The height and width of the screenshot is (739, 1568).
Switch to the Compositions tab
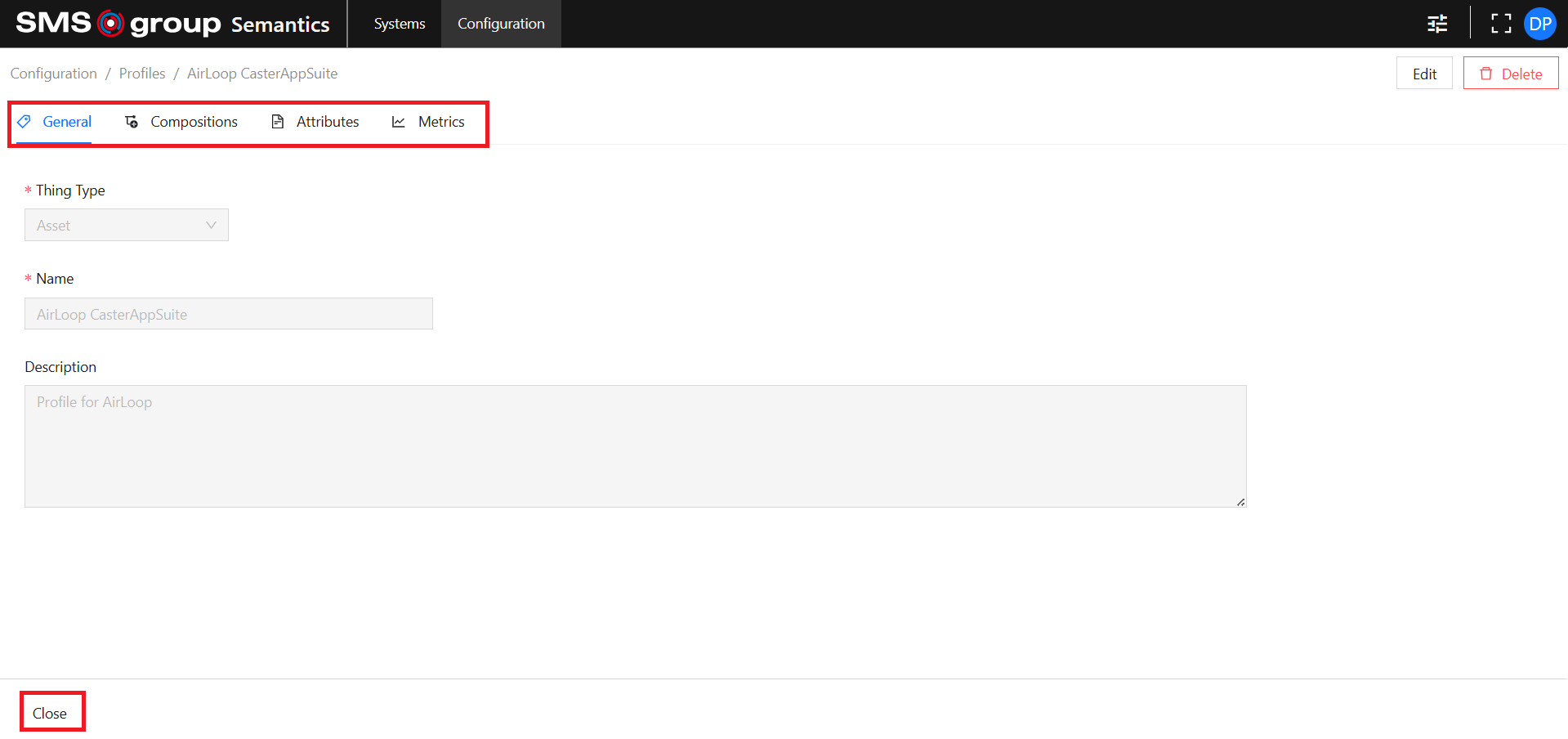click(x=181, y=122)
